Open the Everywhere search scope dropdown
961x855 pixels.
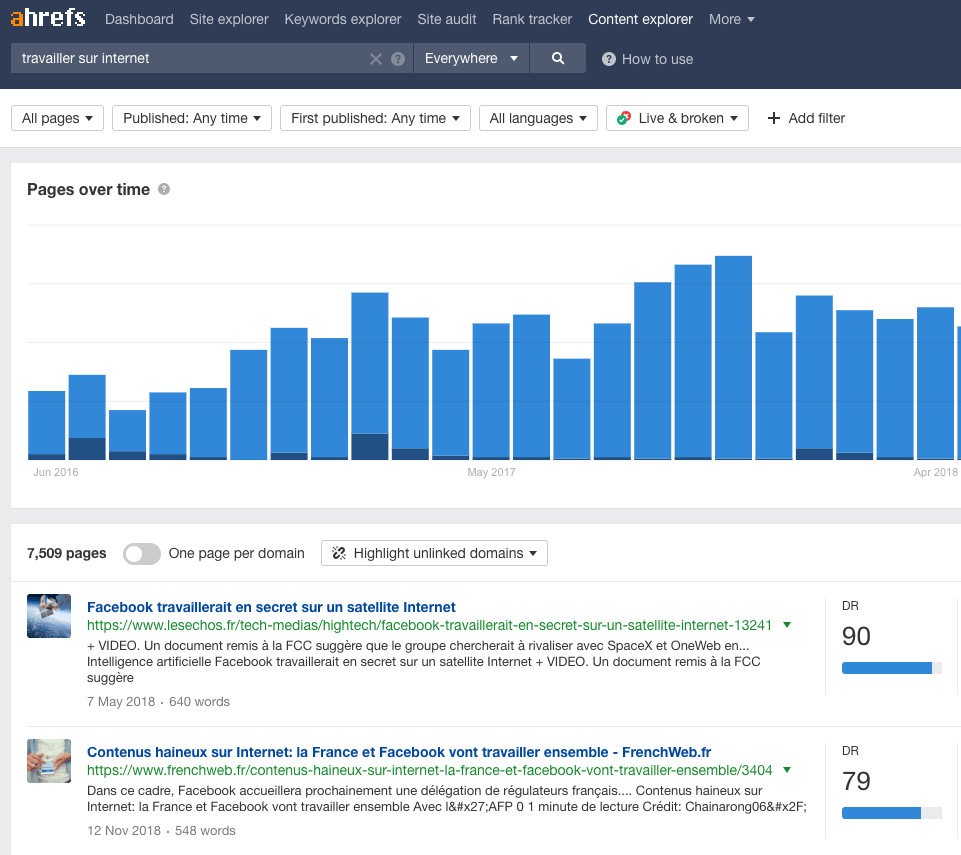pyautogui.click(x=471, y=58)
